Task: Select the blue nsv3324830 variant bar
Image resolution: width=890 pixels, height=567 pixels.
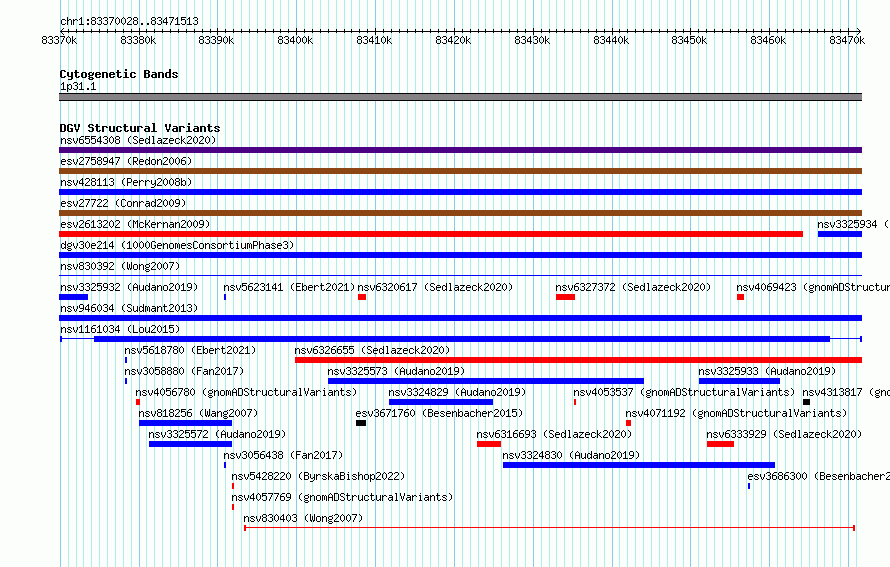Action: click(639, 465)
